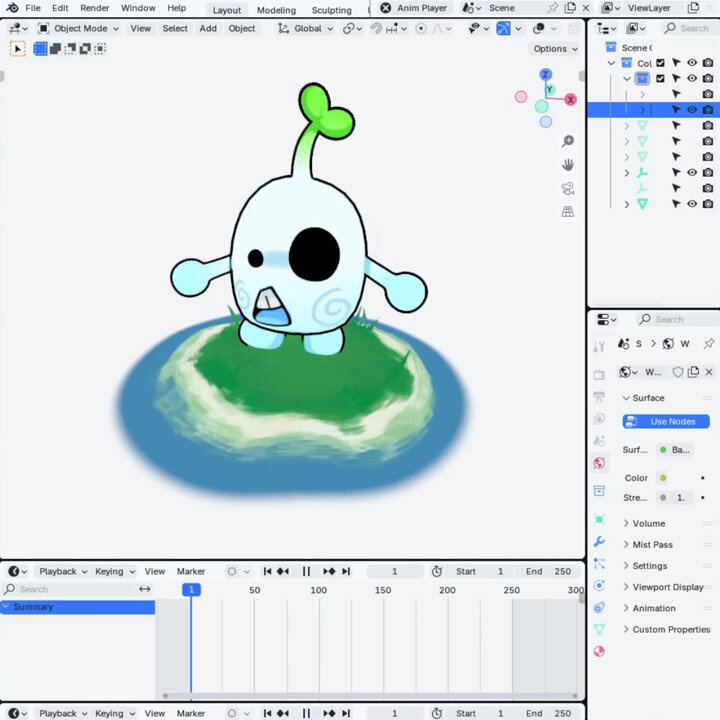Select the Summary channel row
This screenshot has height=720, width=720.
click(x=78, y=607)
